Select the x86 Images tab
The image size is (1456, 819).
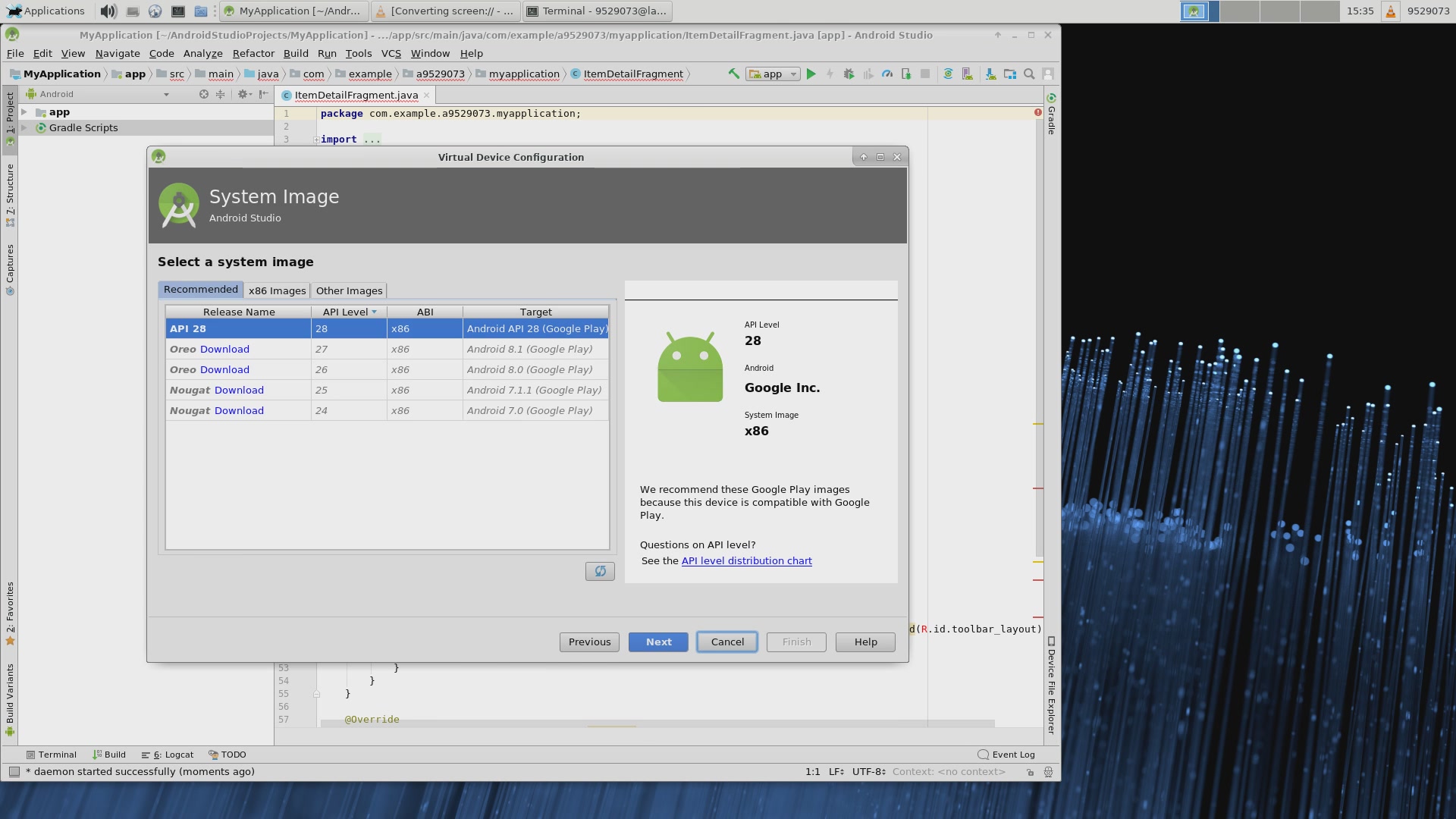[277, 290]
